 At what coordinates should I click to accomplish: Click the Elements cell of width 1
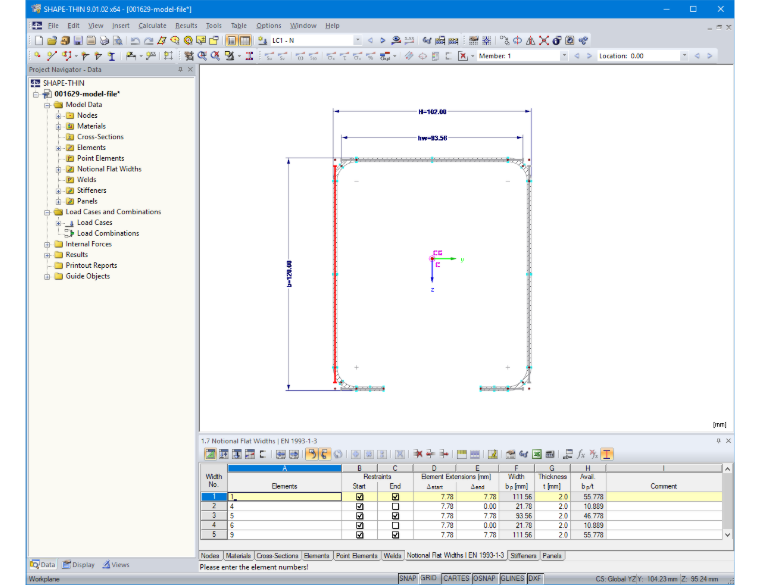tap(285, 497)
